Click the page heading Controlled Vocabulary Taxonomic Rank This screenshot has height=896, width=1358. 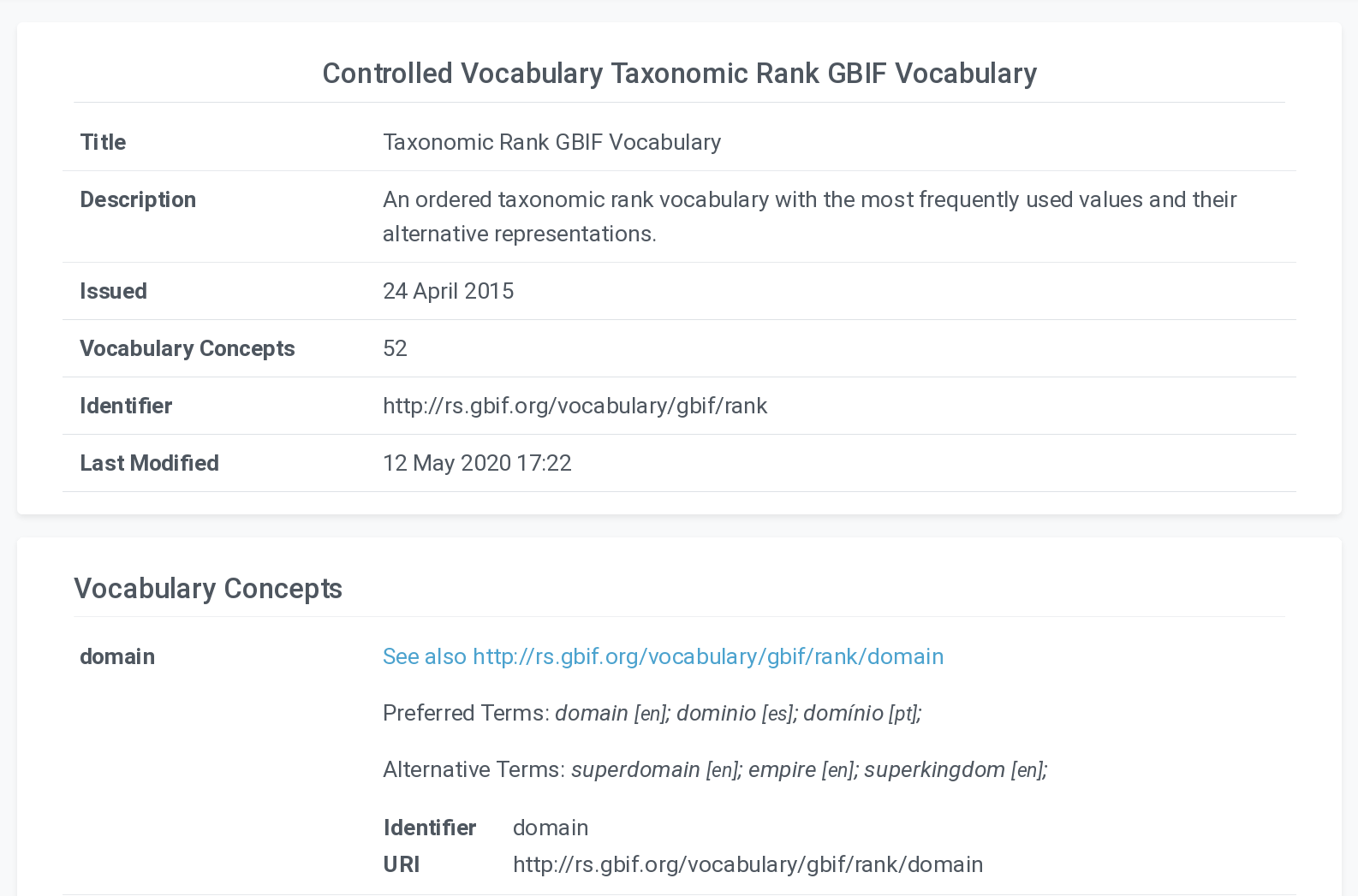point(679,74)
